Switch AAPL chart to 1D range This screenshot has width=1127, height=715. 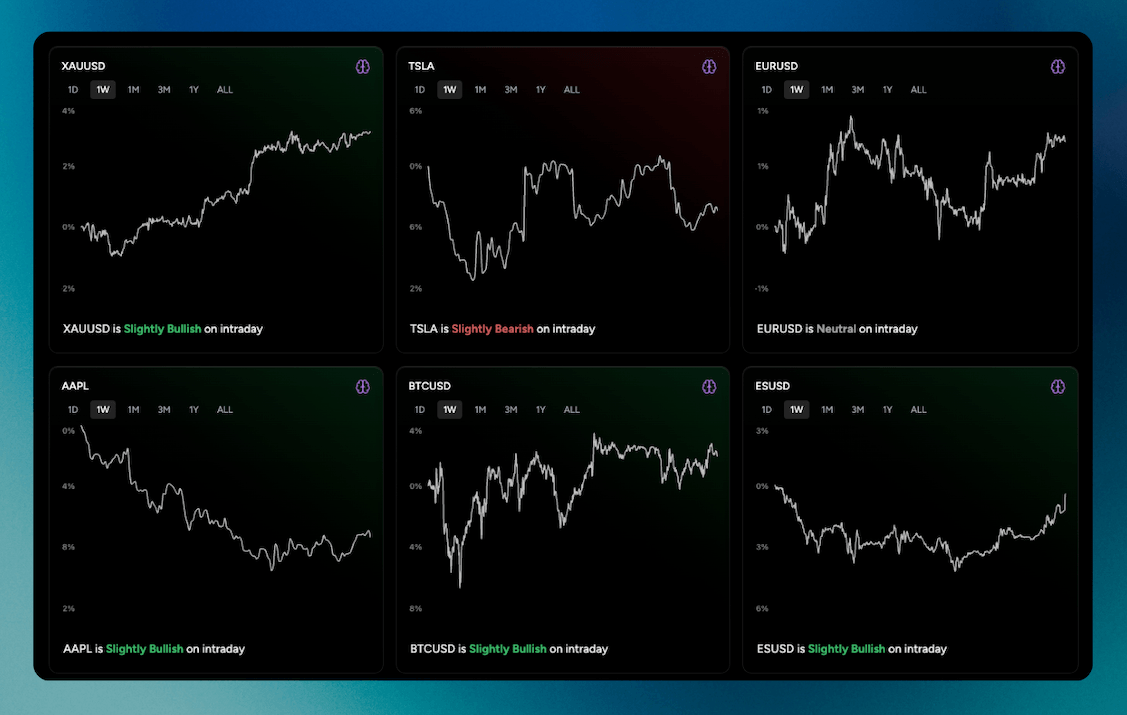[x=73, y=410]
